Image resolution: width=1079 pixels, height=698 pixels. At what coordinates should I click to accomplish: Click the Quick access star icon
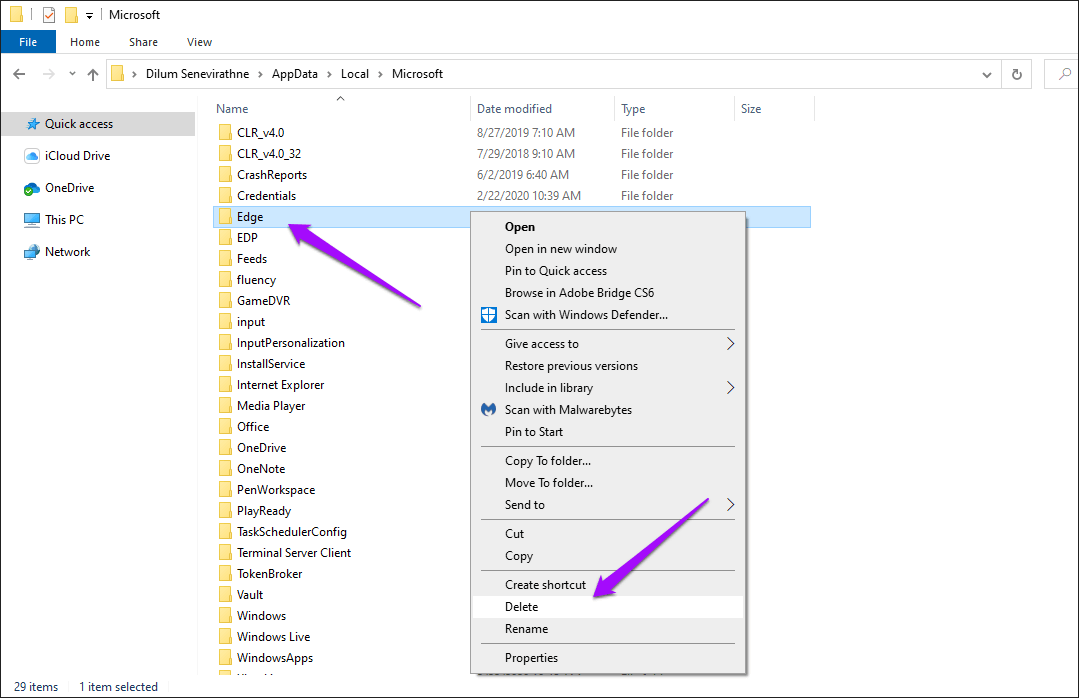[32, 124]
